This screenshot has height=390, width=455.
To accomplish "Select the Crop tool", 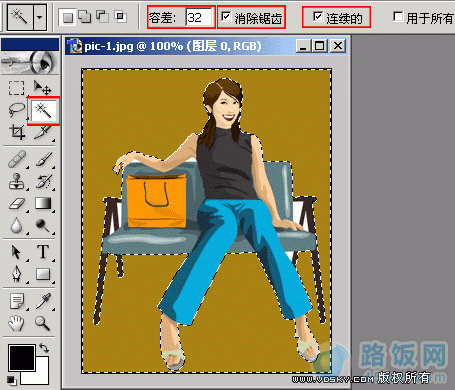I will pyautogui.click(x=17, y=132).
